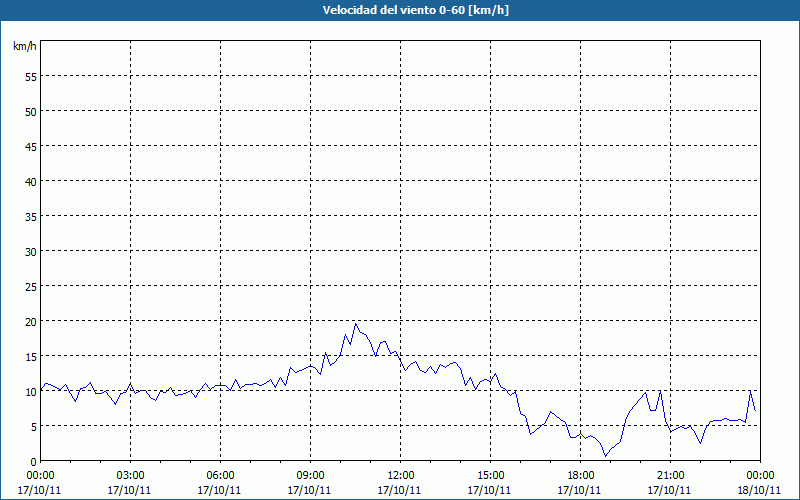800x500 pixels.
Task: Click the 10 label on the y-axis
Action: click(x=30, y=391)
